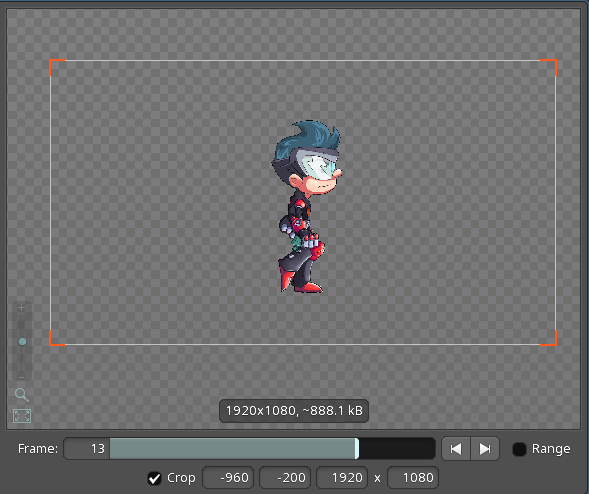Go to previous frame button
589x494 pixels.
click(x=456, y=449)
